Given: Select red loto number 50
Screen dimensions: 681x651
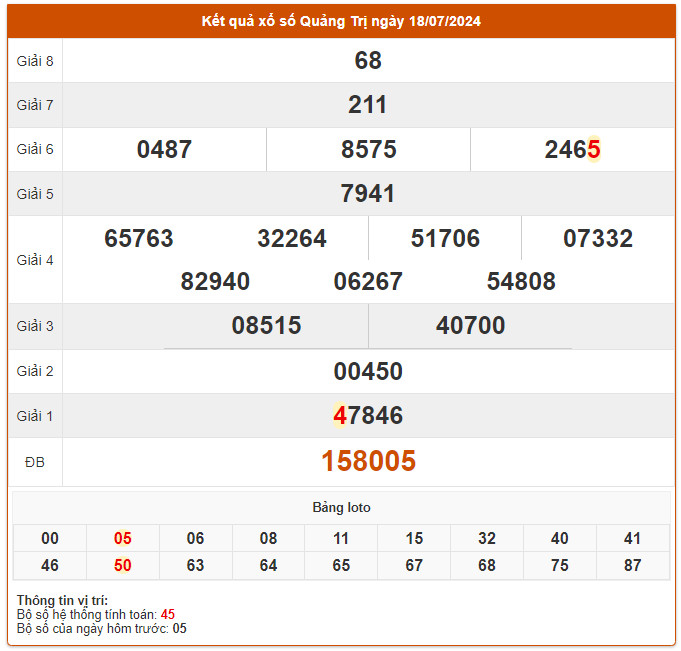Looking at the screenshot, I should pyautogui.click(x=123, y=566).
